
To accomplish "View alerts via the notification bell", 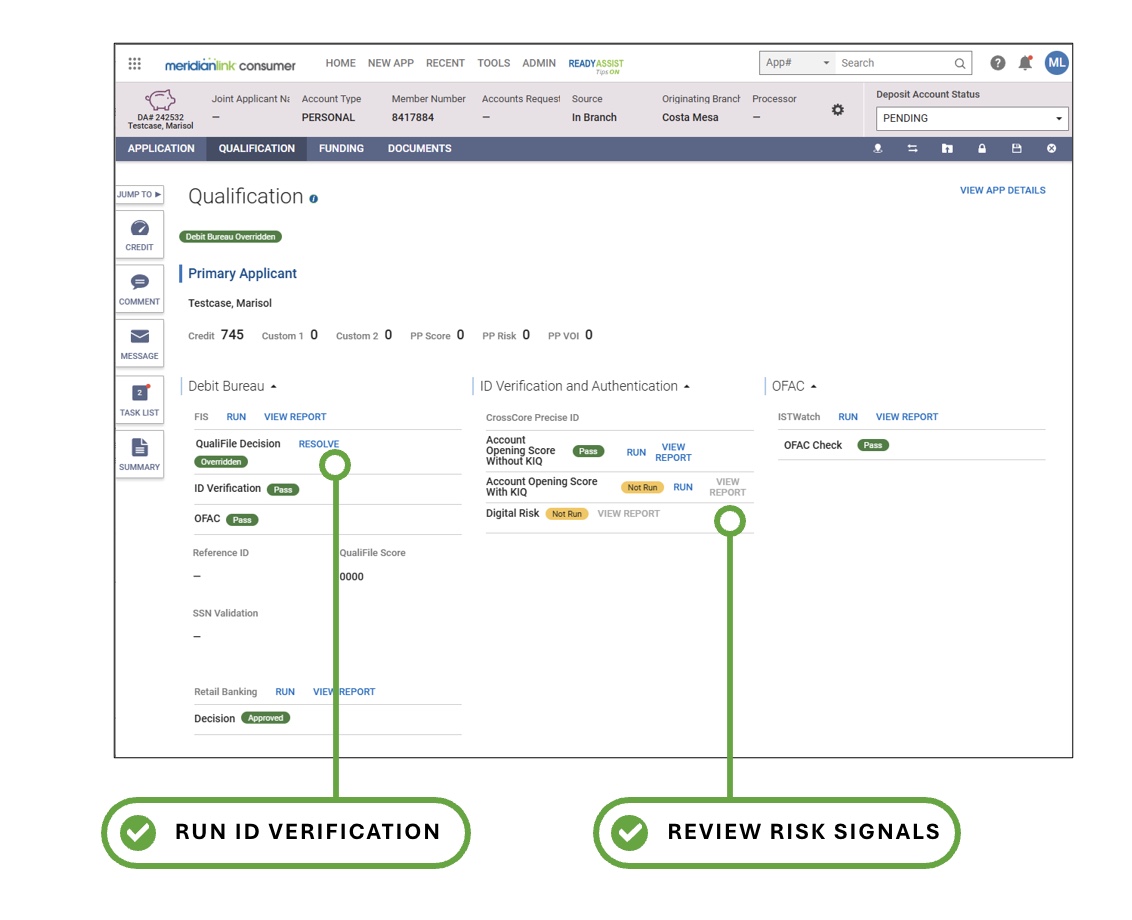I will [1026, 63].
